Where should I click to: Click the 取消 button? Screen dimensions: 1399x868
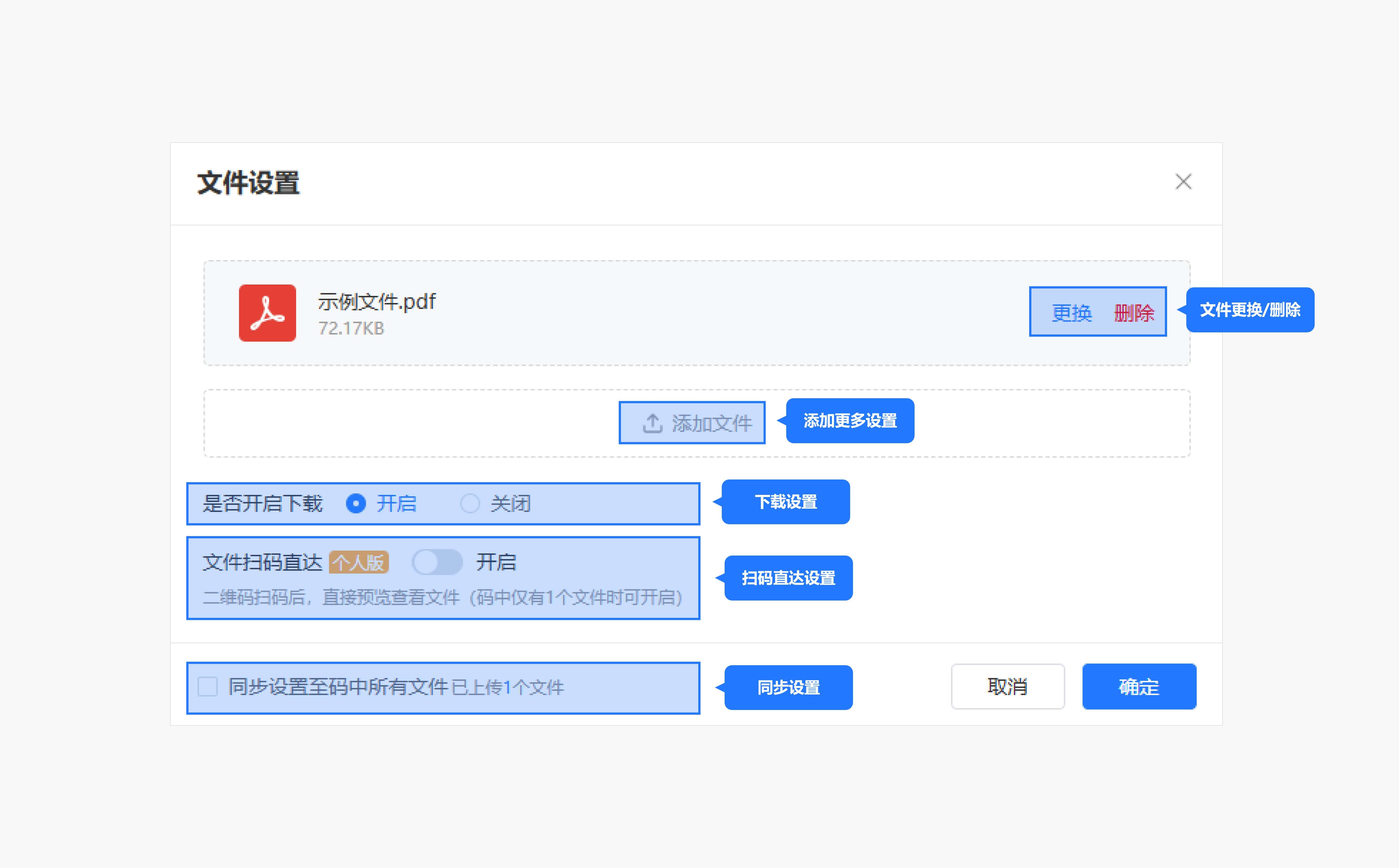pos(1007,687)
